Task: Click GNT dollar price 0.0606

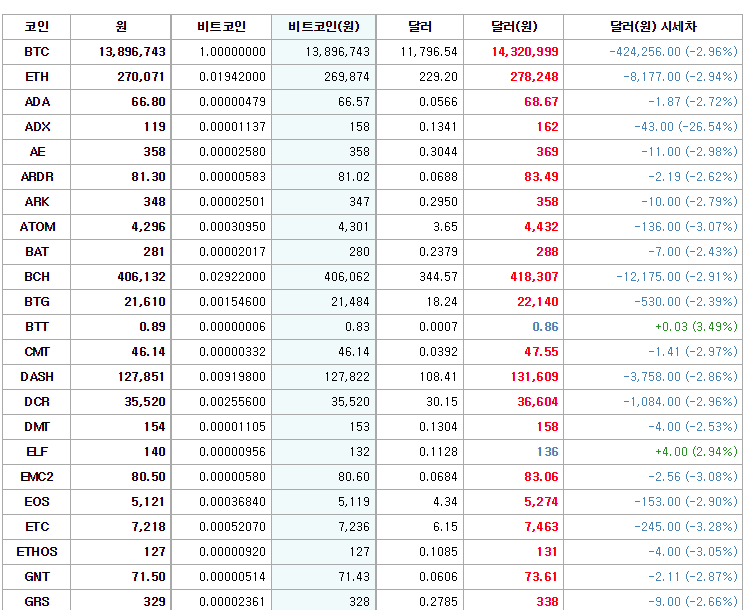Action: point(438,577)
